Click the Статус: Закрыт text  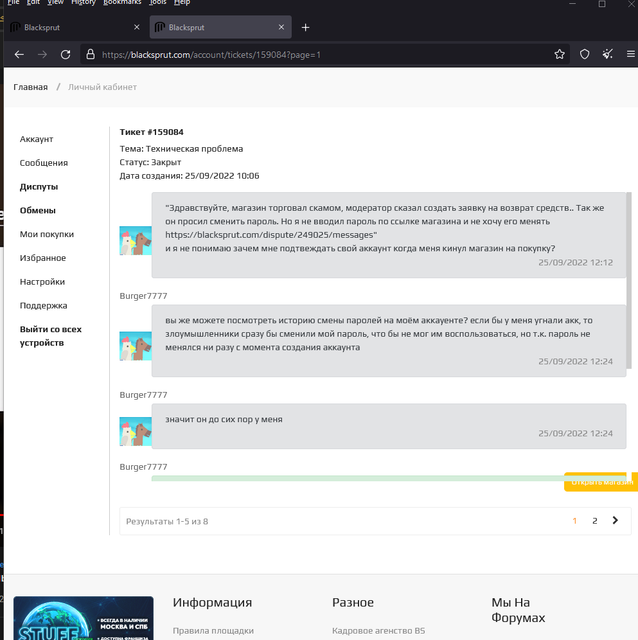150,162
